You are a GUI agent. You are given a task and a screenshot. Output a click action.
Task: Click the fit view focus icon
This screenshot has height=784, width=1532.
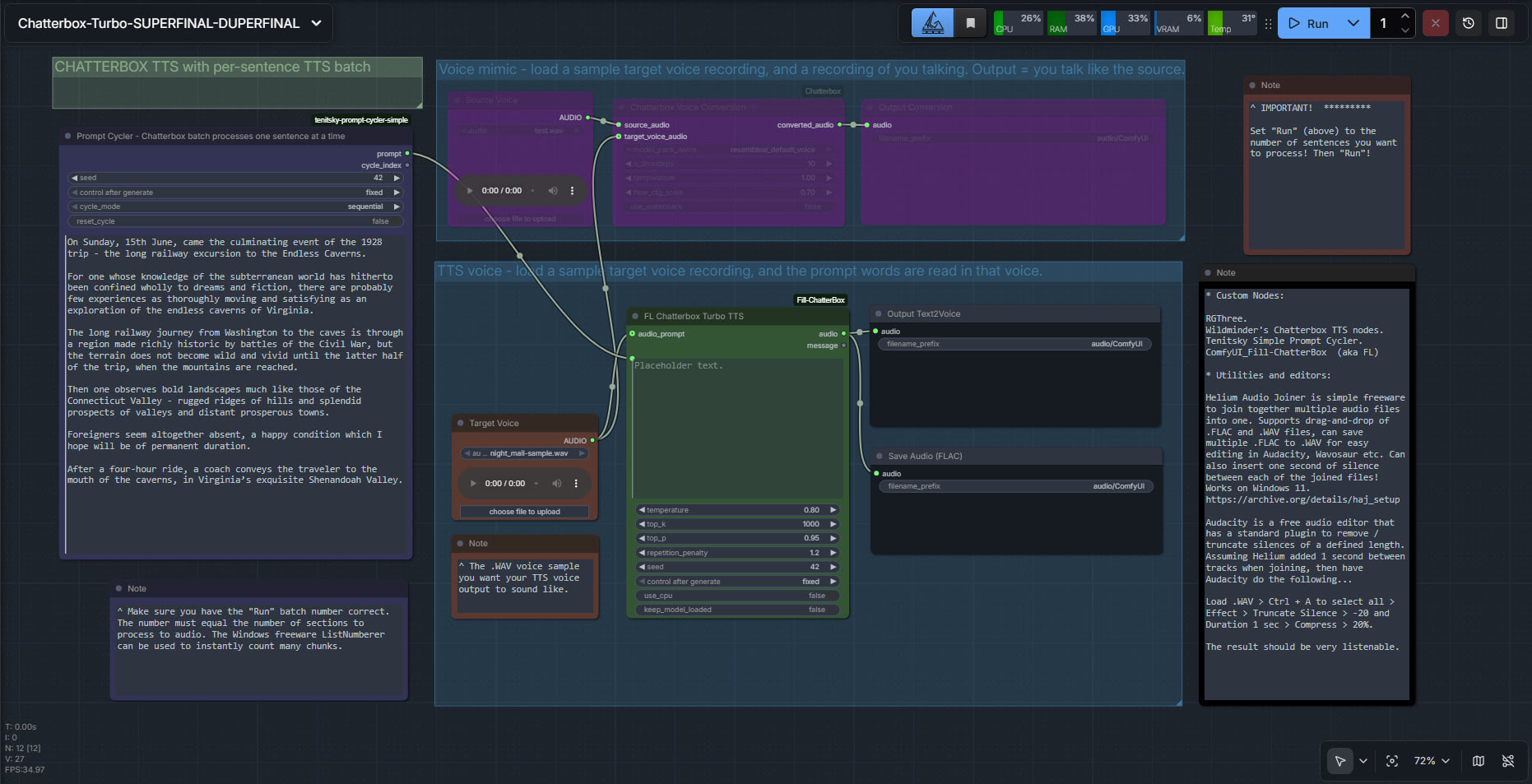point(1392,761)
